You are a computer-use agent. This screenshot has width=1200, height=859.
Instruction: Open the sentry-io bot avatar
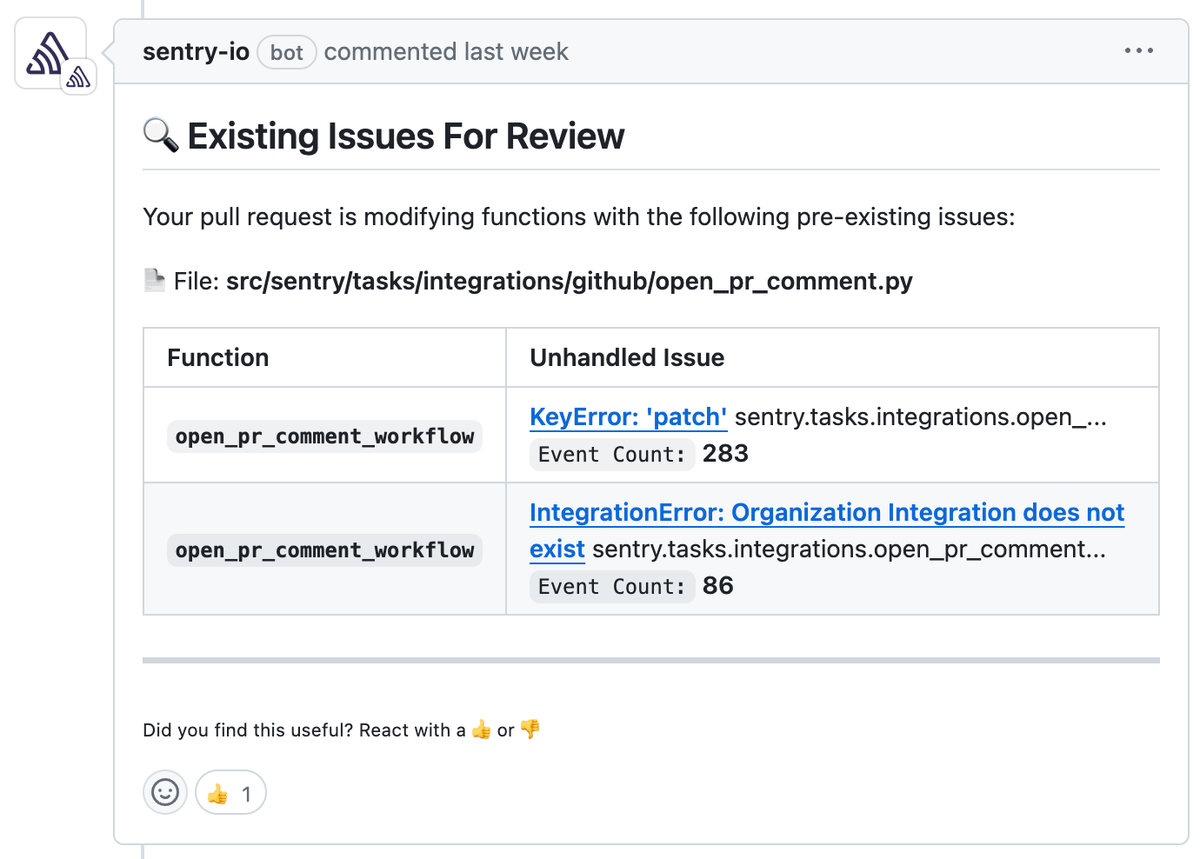pyautogui.click(x=50, y=53)
